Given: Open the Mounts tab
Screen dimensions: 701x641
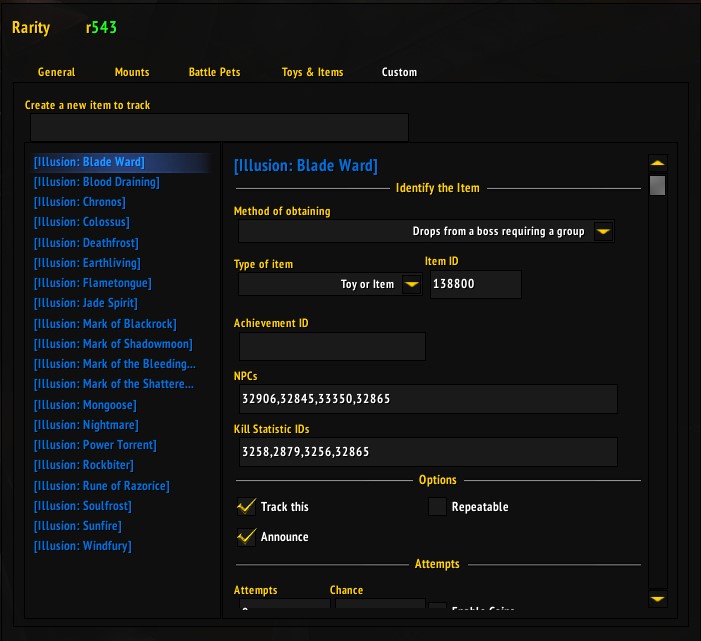Looking at the screenshot, I should (132, 72).
